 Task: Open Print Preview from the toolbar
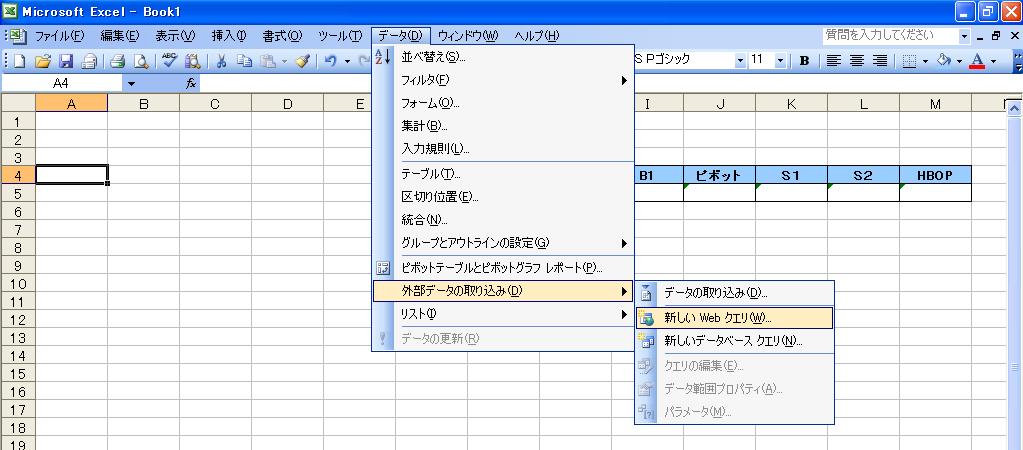140,61
